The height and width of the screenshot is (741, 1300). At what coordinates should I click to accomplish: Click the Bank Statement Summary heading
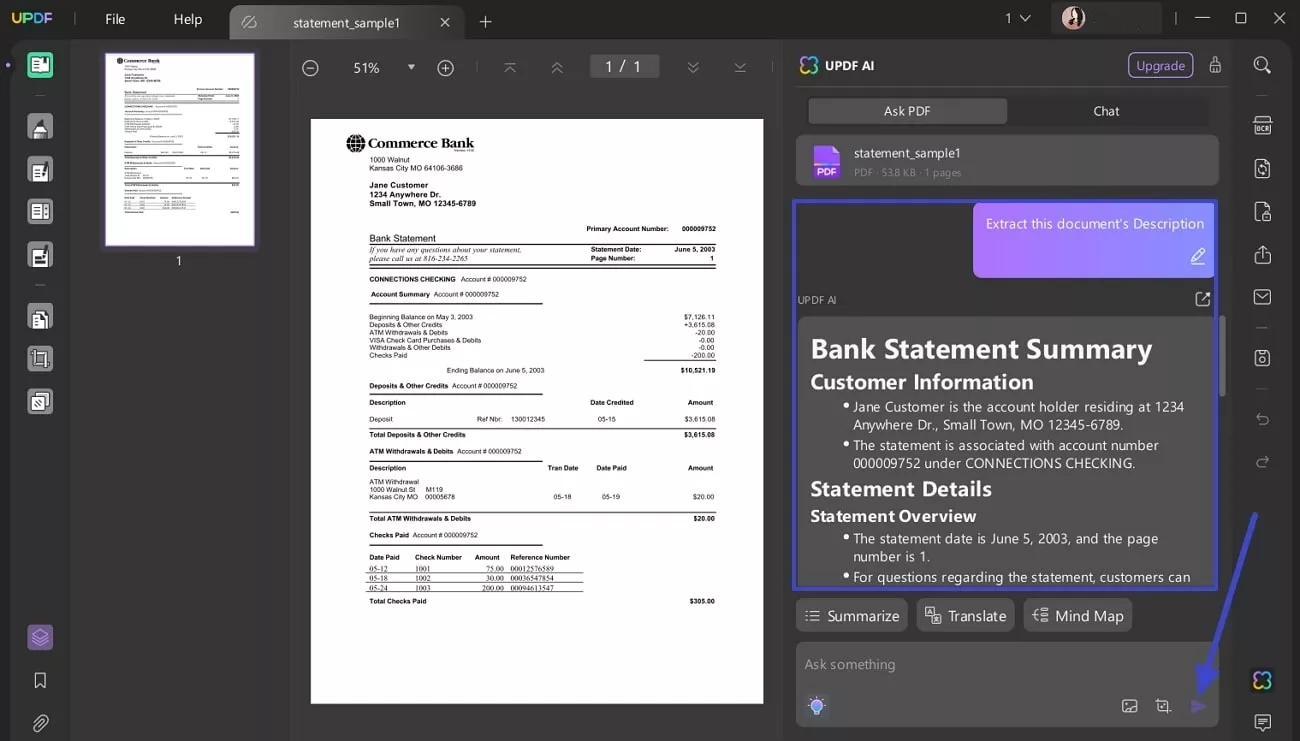(981, 349)
